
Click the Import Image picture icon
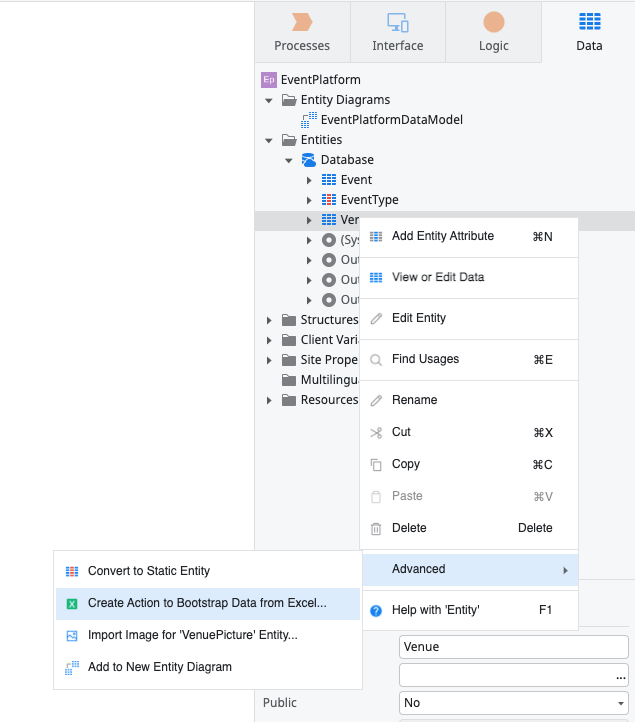(72, 636)
